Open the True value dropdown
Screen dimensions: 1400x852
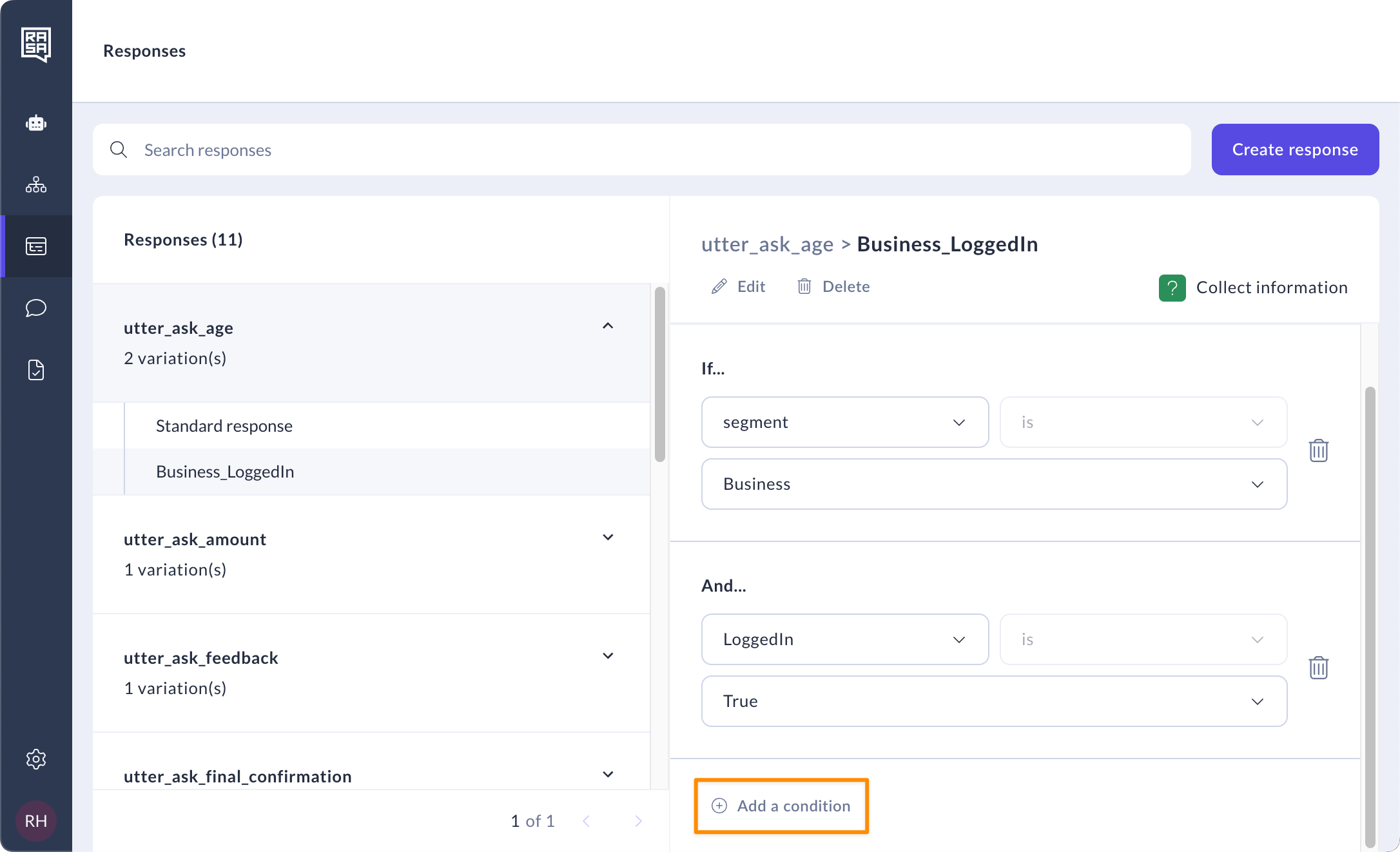994,701
